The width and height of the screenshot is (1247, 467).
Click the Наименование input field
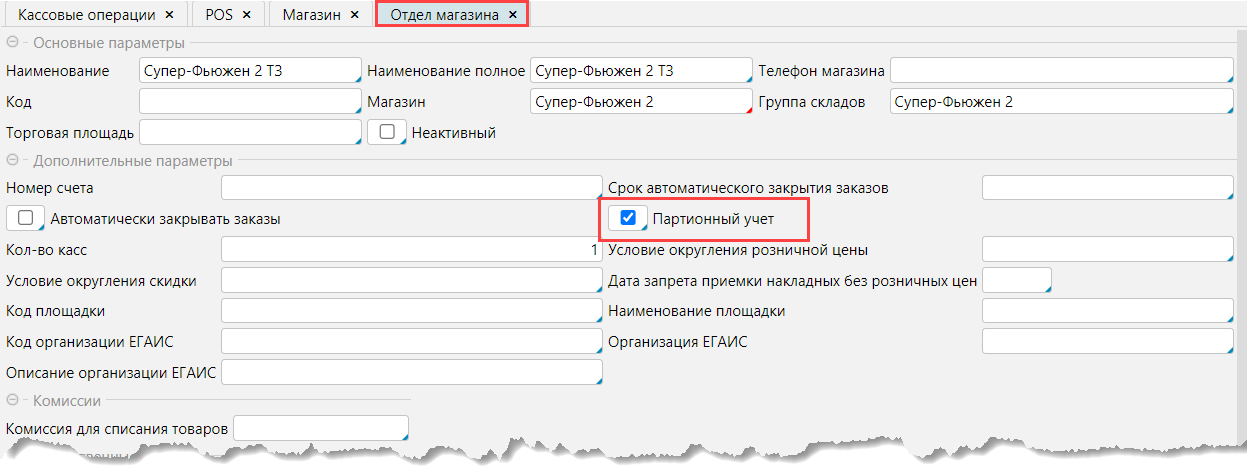(x=249, y=71)
